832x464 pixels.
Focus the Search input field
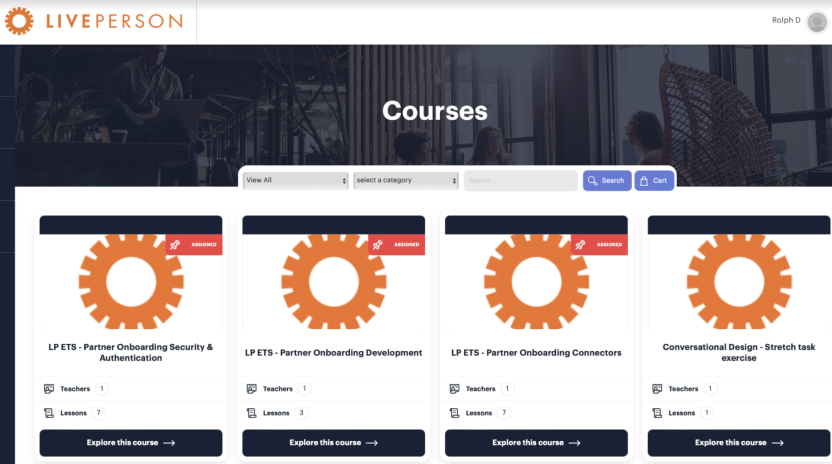click(x=521, y=181)
